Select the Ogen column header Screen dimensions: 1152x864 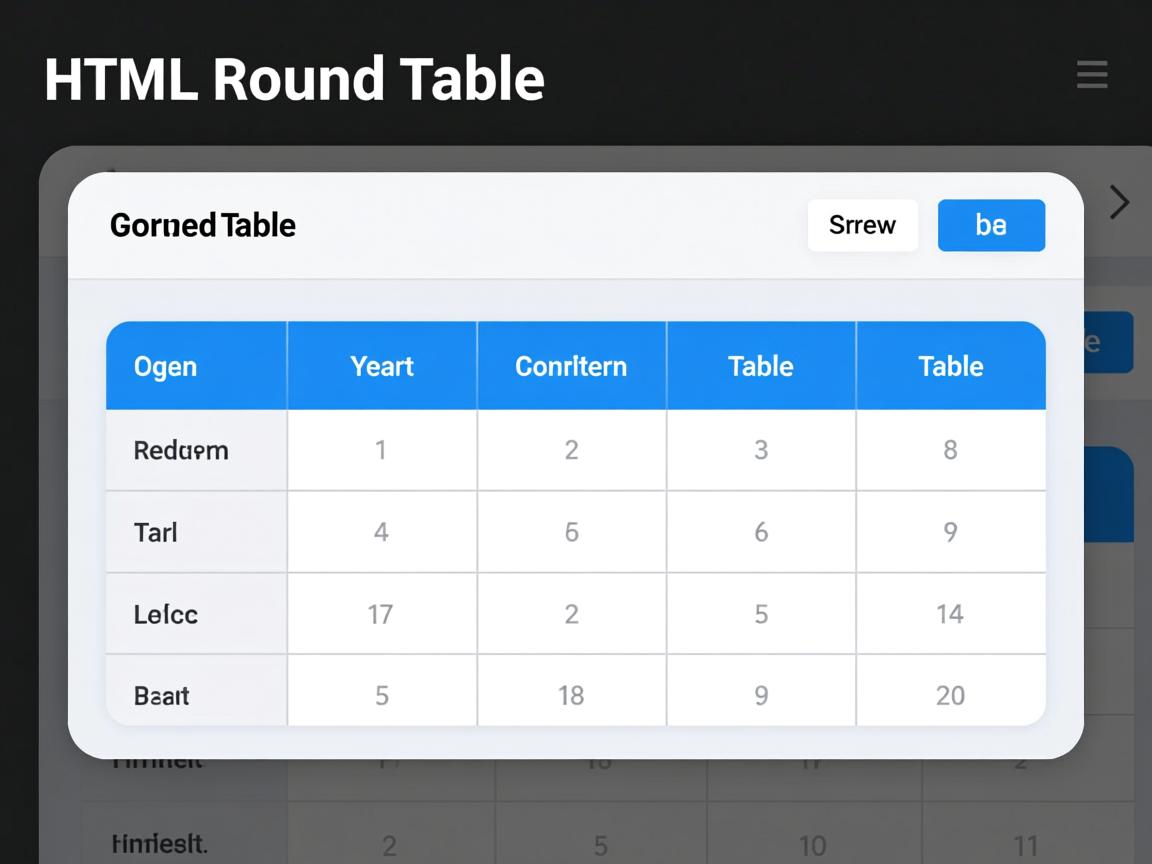pyautogui.click(x=166, y=366)
